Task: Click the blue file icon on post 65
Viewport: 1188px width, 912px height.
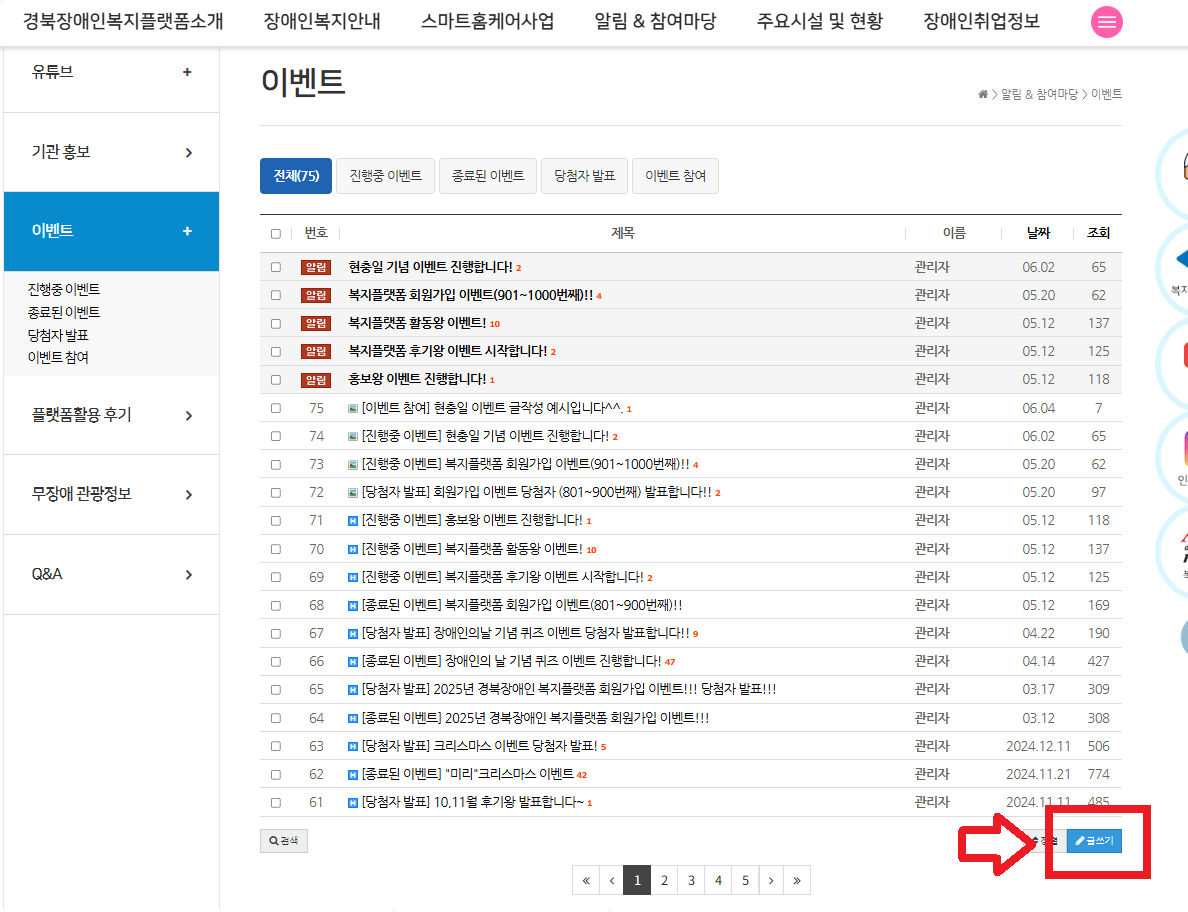Action: point(352,689)
